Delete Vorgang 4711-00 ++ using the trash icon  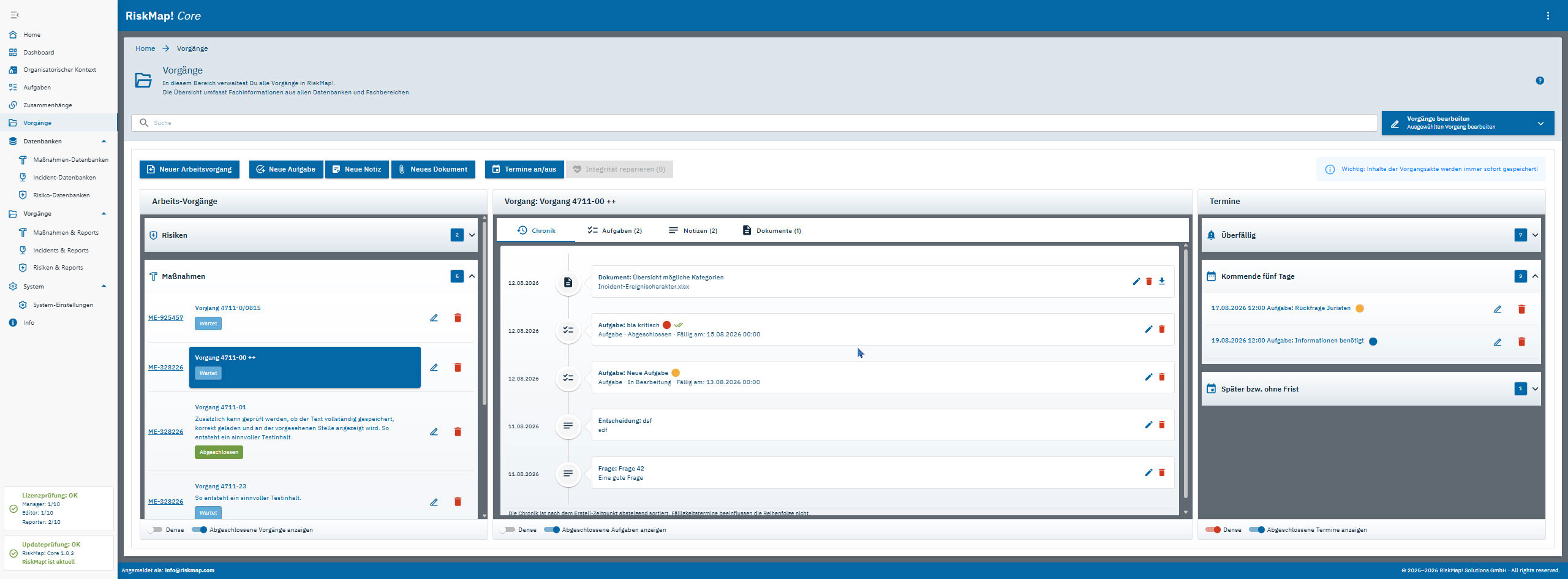[458, 368]
